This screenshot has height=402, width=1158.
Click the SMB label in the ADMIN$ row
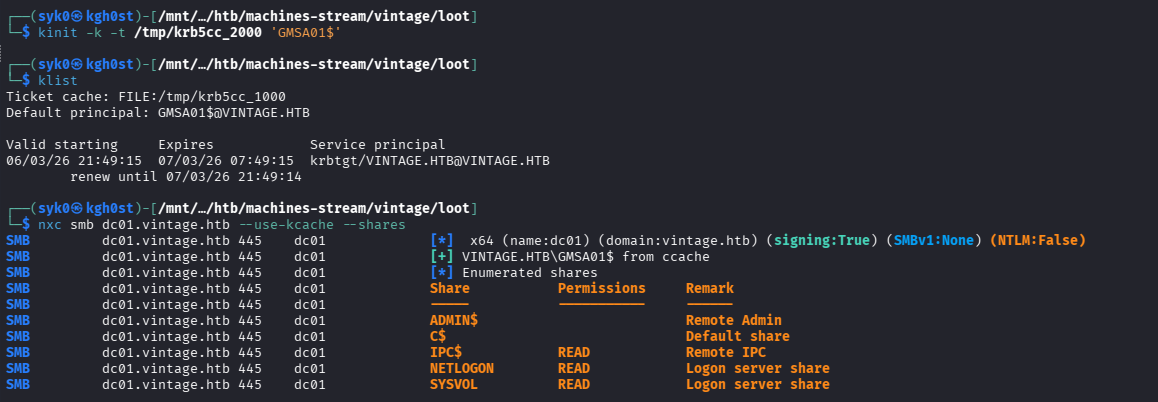(x=18, y=321)
